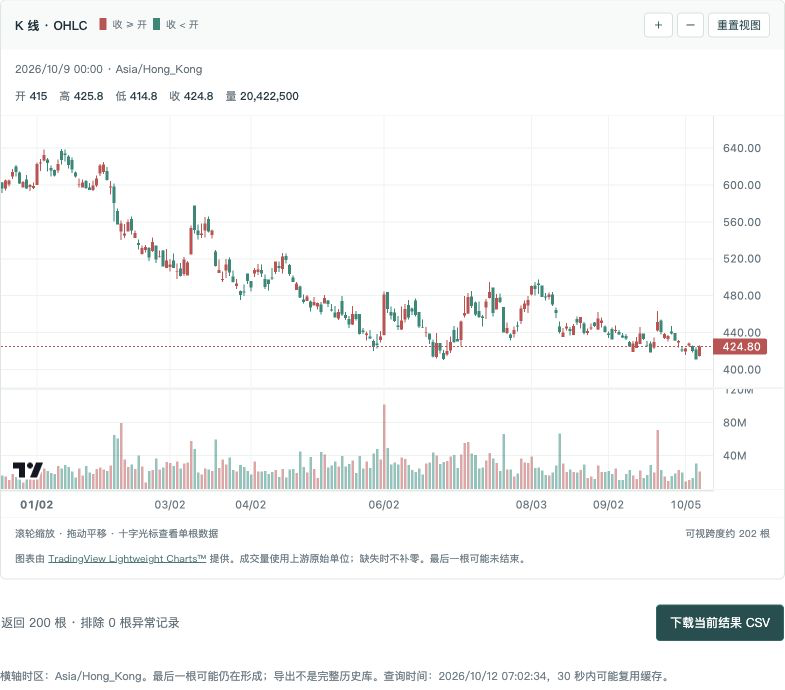Click the 40M volume axis label
Screen dimensions: 785x690
(734, 456)
